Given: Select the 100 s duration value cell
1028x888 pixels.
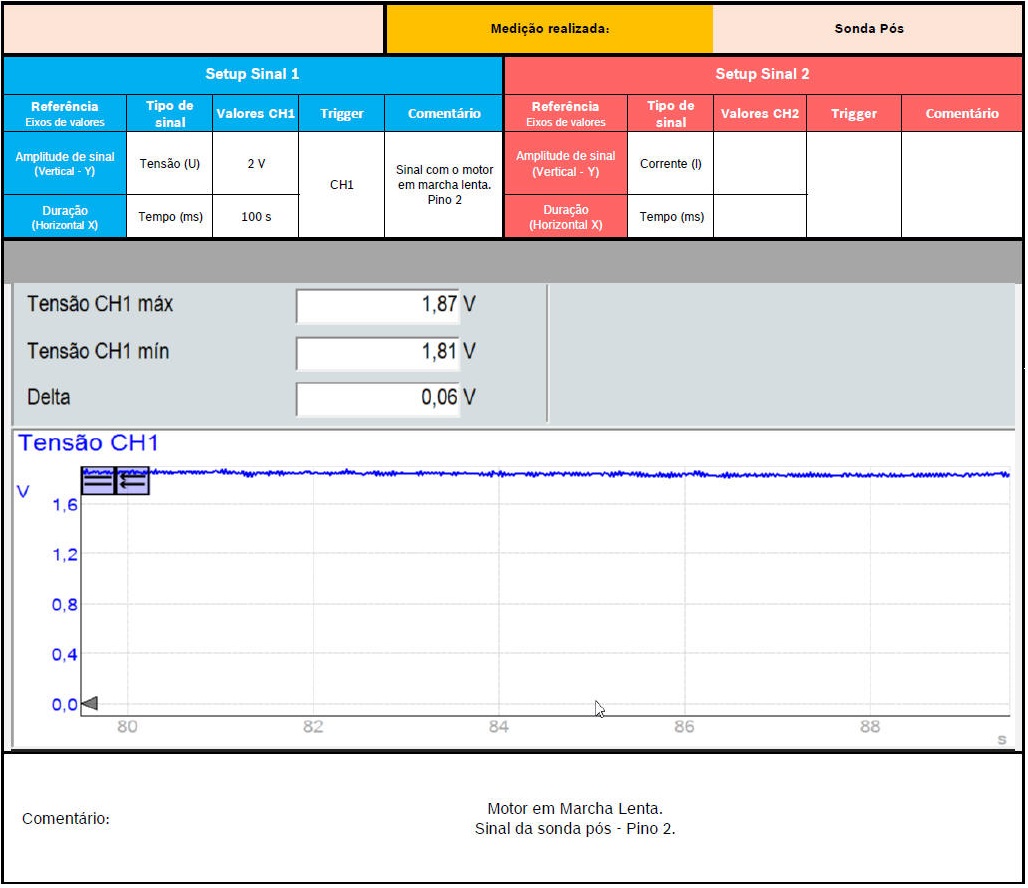Looking at the screenshot, I should (256, 216).
